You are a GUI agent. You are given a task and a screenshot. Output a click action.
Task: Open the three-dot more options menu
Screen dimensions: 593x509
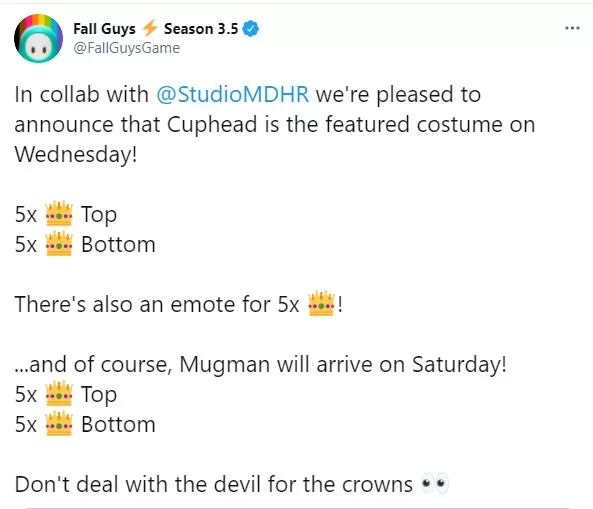click(x=572, y=28)
